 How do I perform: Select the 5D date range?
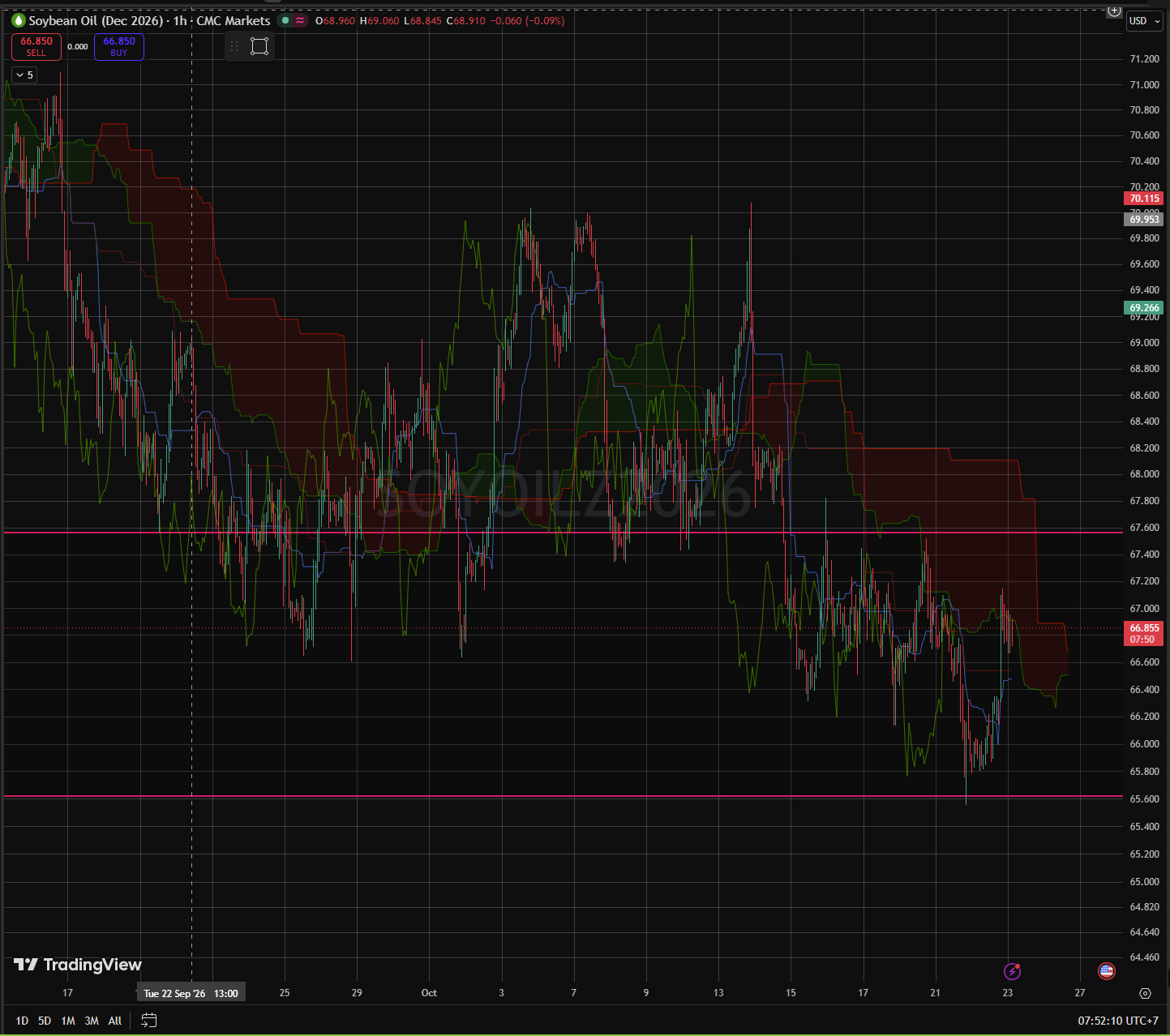click(45, 1021)
